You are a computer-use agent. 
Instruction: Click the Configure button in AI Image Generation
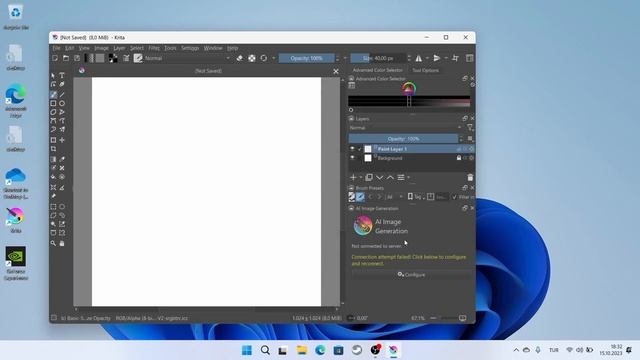pyautogui.click(x=411, y=275)
